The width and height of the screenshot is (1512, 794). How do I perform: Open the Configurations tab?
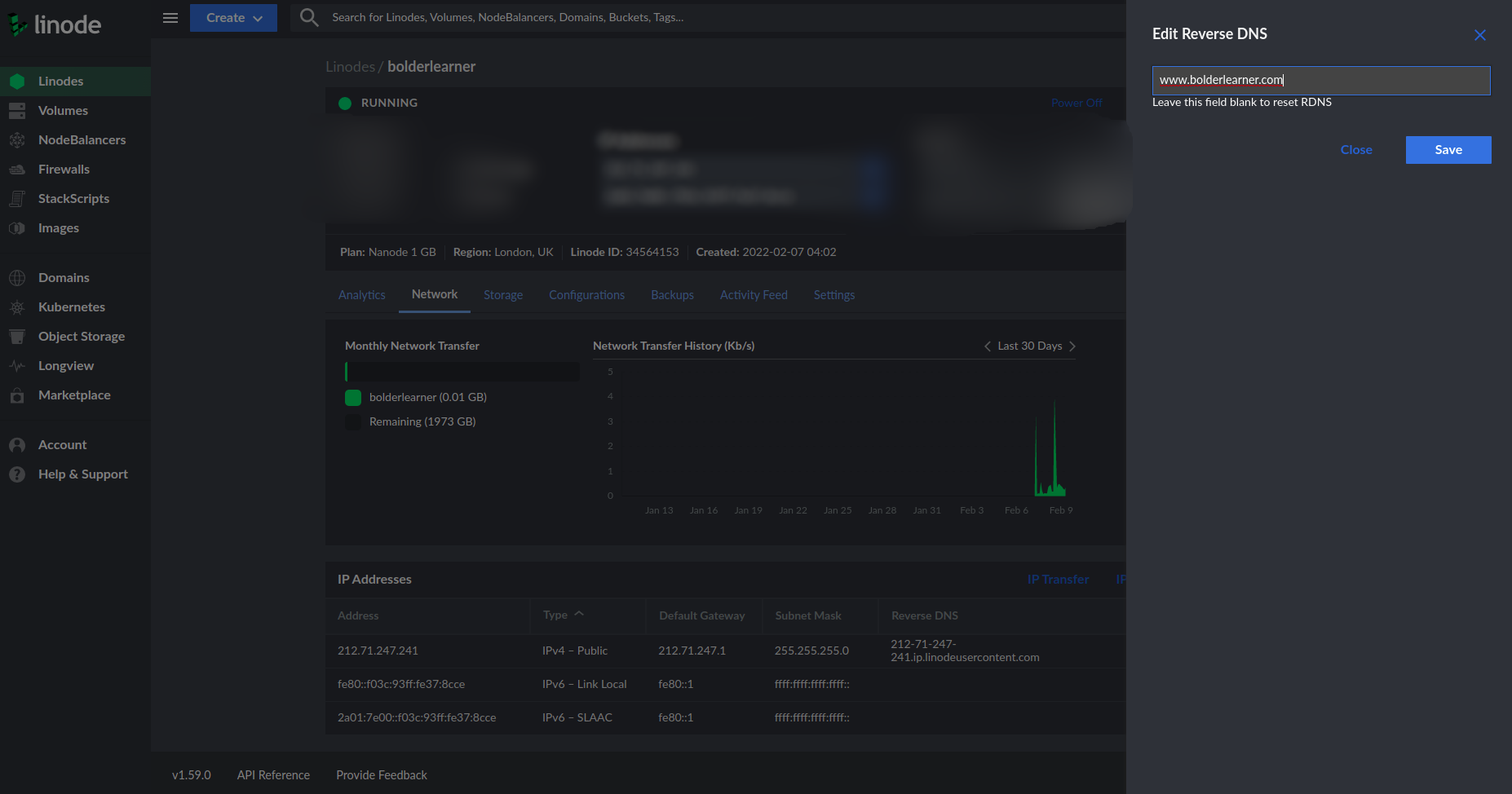(586, 295)
